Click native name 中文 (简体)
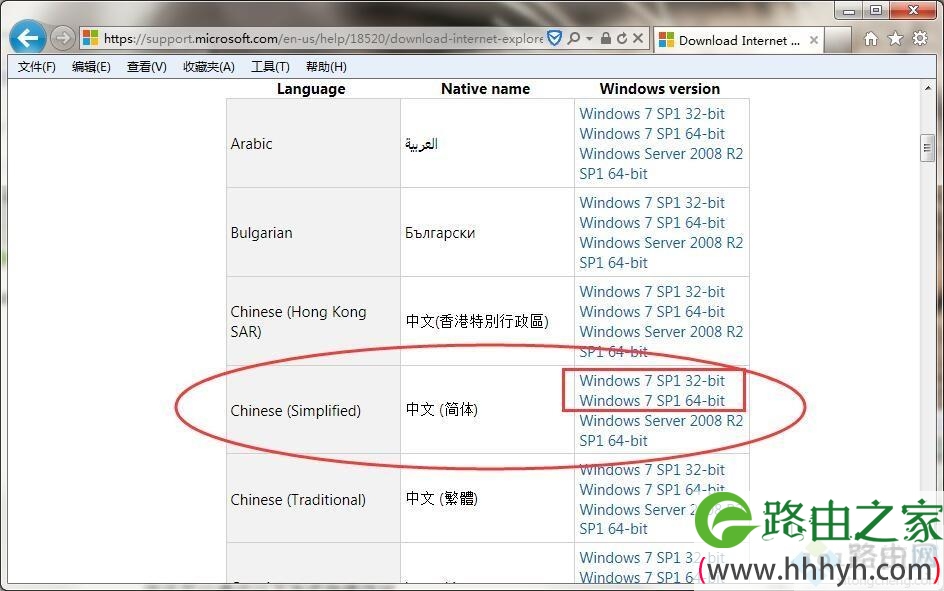Image resolution: width=944 pixels, height=591 pixels. (442, 410)
